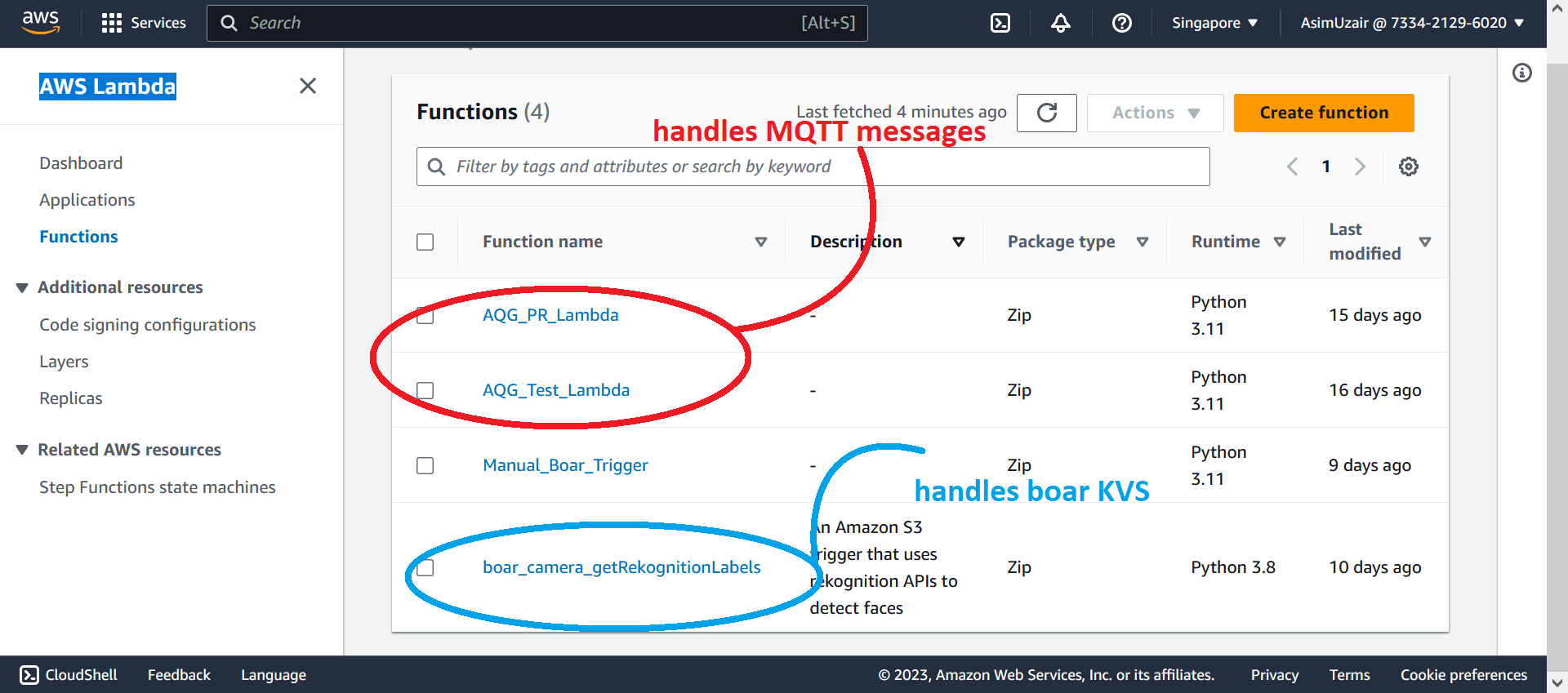Tick the AQG_PR_Lambda checkbox
This screenshot has width=1568, height=693.
(425, 315)
